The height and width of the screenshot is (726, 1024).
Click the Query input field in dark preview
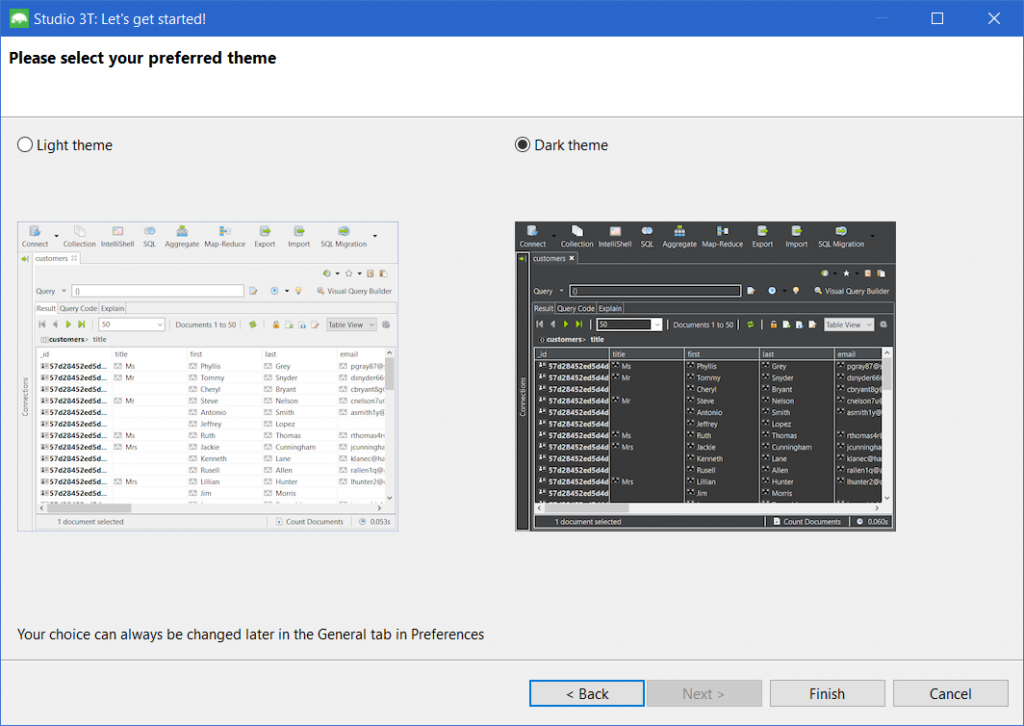655,291
